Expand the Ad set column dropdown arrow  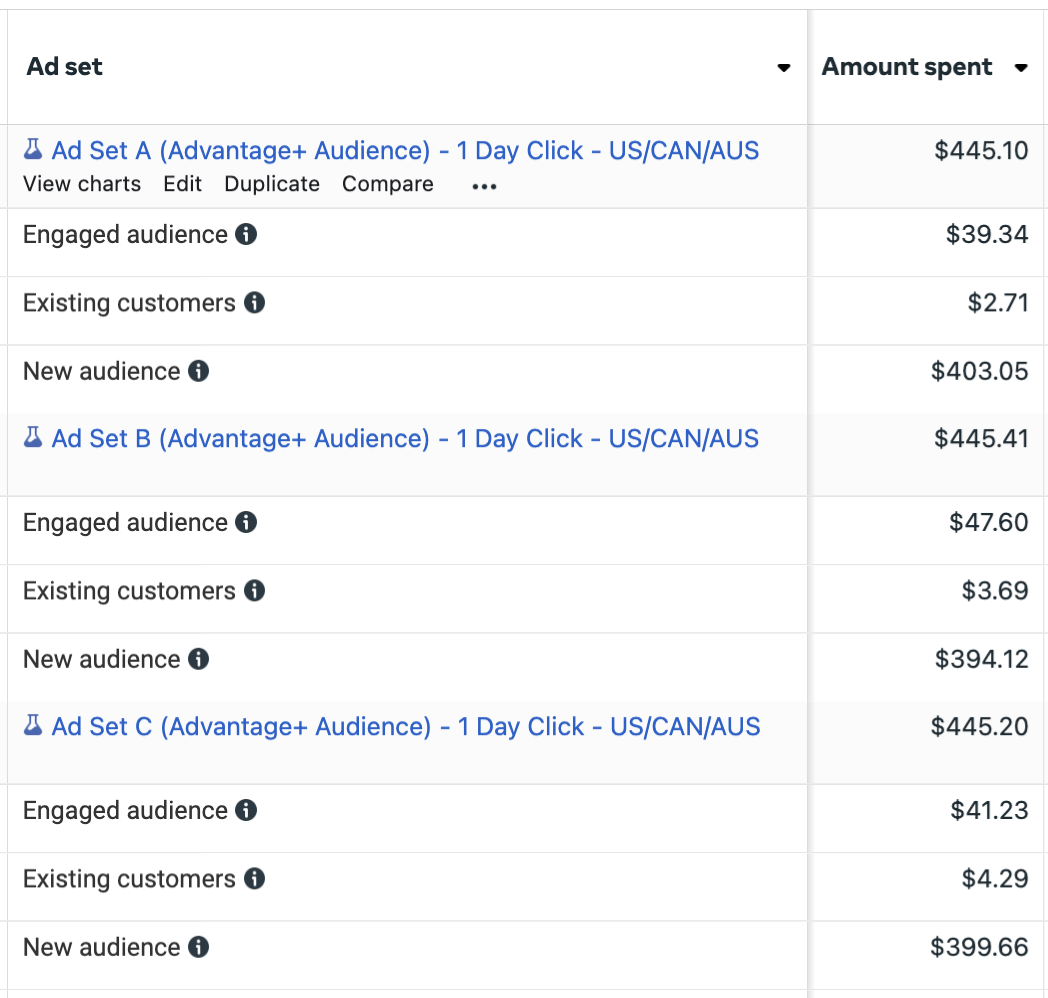tap(784, 68)
